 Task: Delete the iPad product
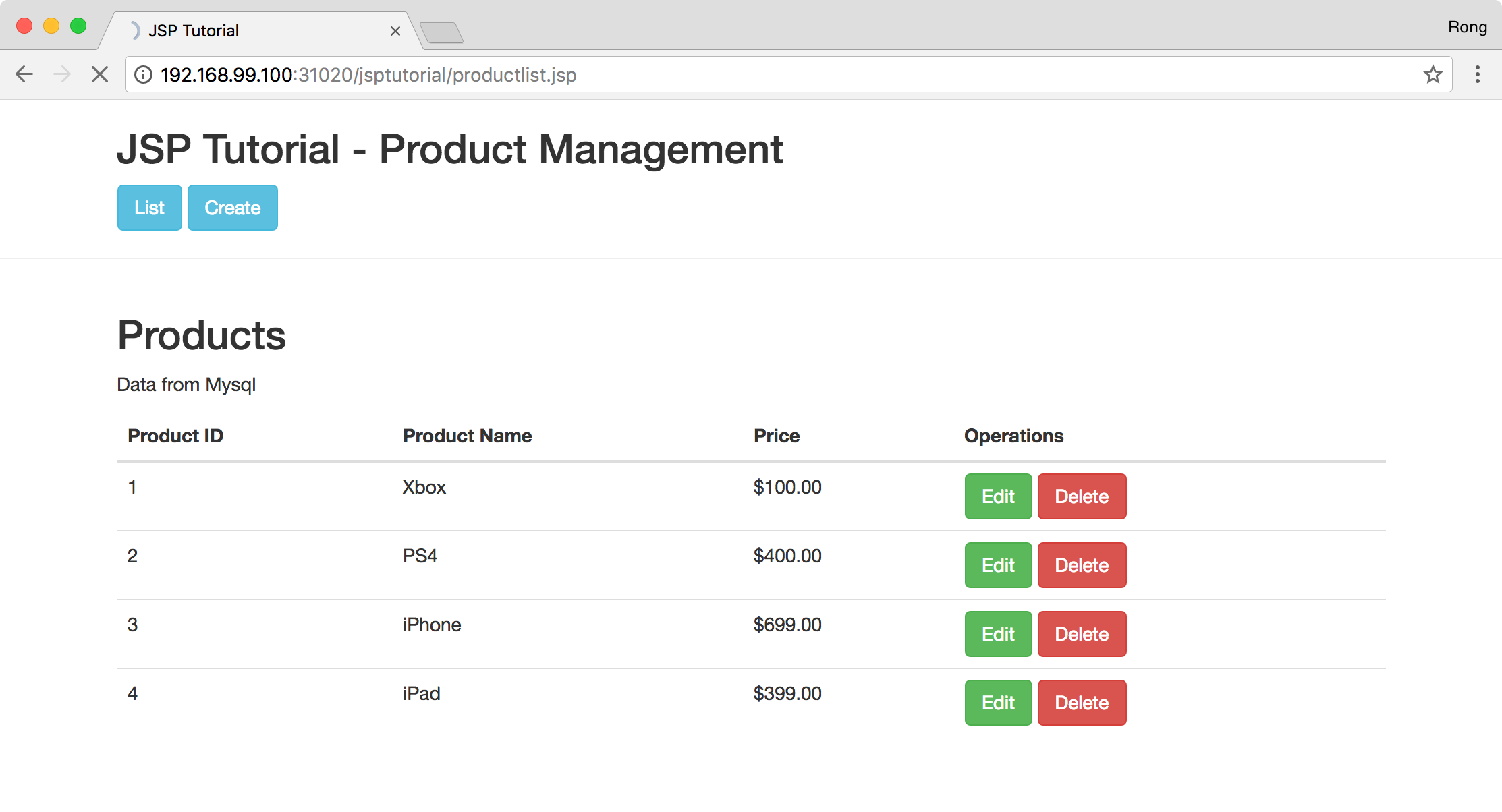(x=1082, y=703)
